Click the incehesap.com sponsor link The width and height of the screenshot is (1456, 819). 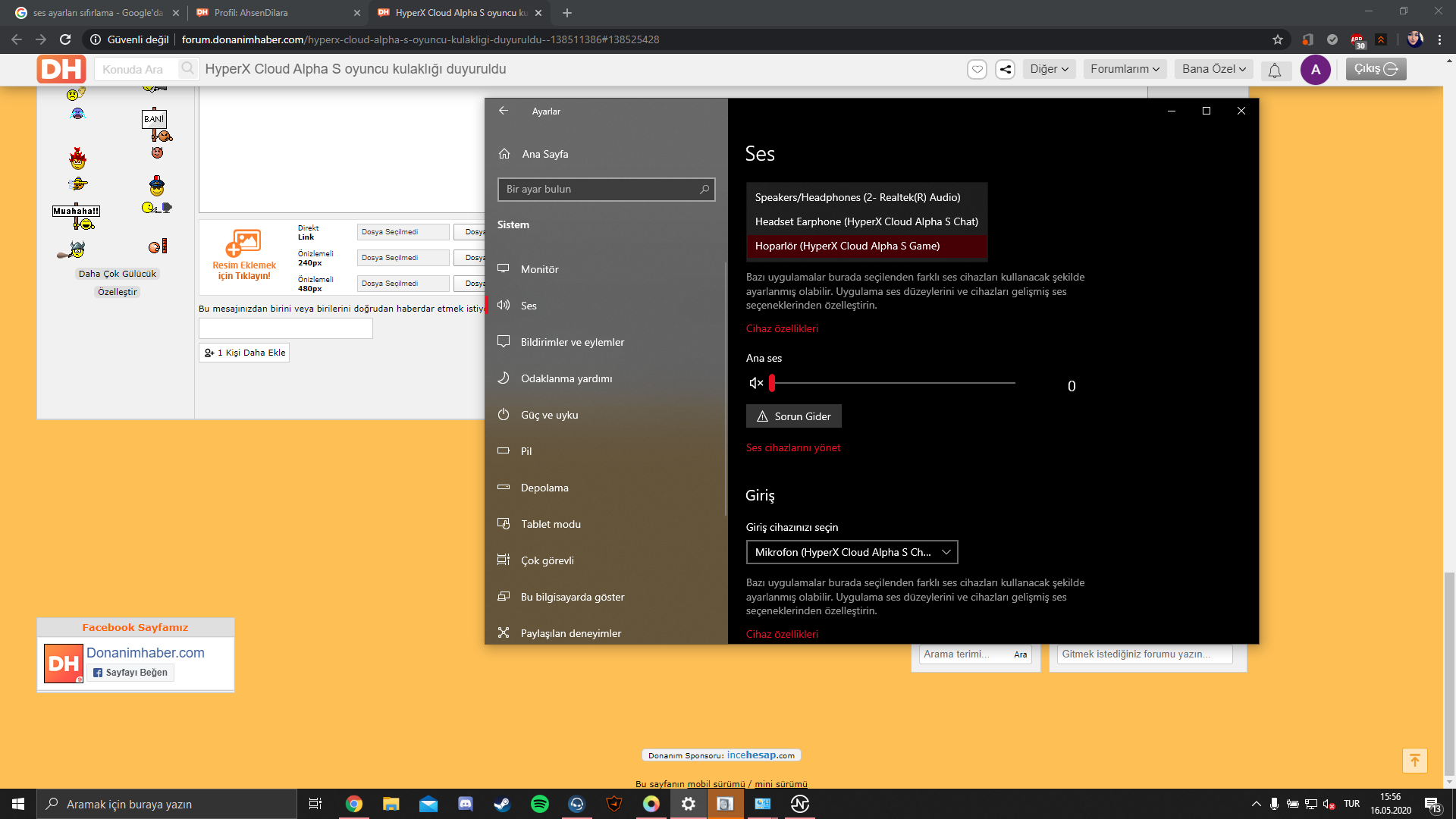pos(761,755)
